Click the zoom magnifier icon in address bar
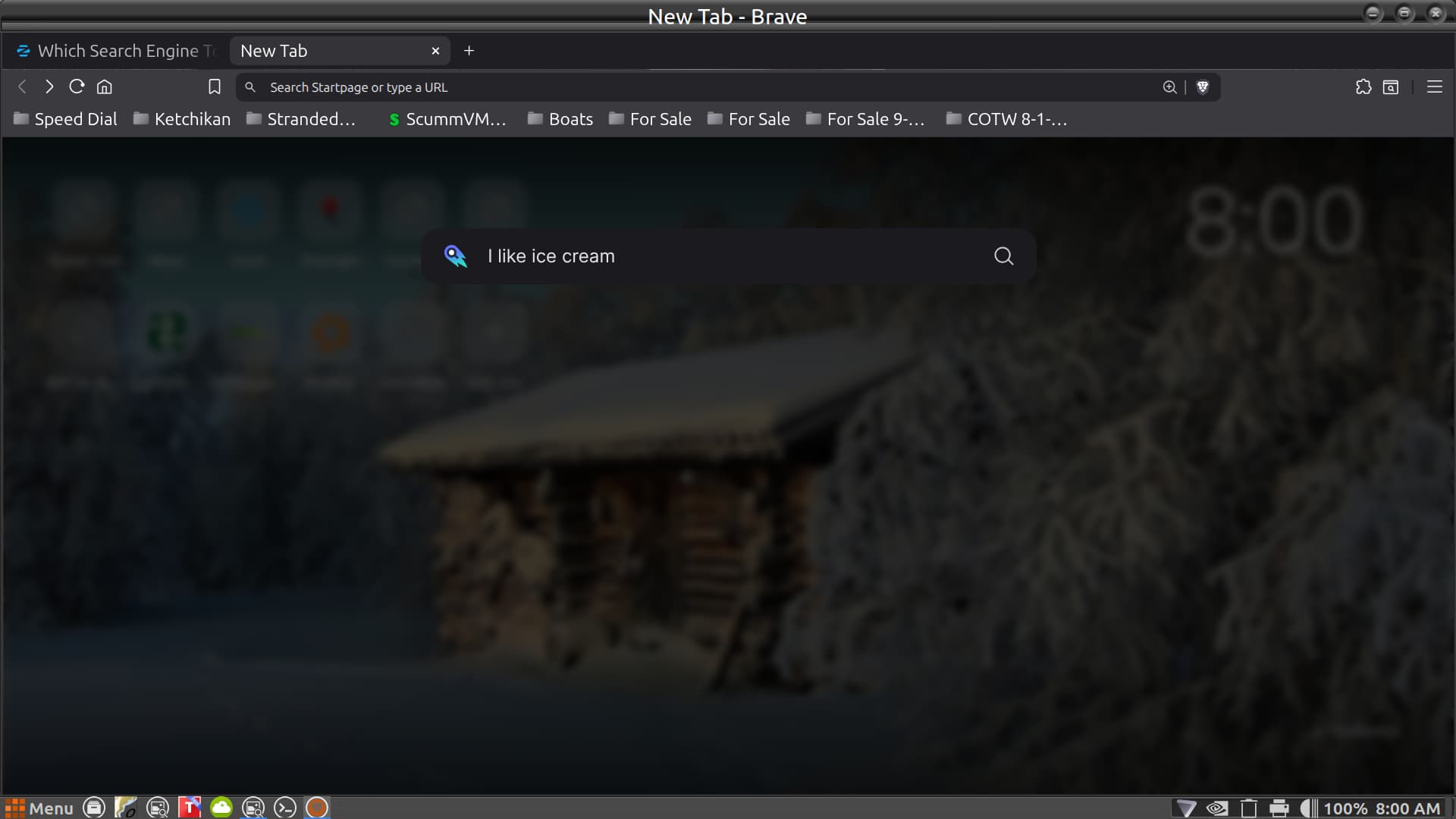The image size is (1456, 819). [x=1169, y=87]
